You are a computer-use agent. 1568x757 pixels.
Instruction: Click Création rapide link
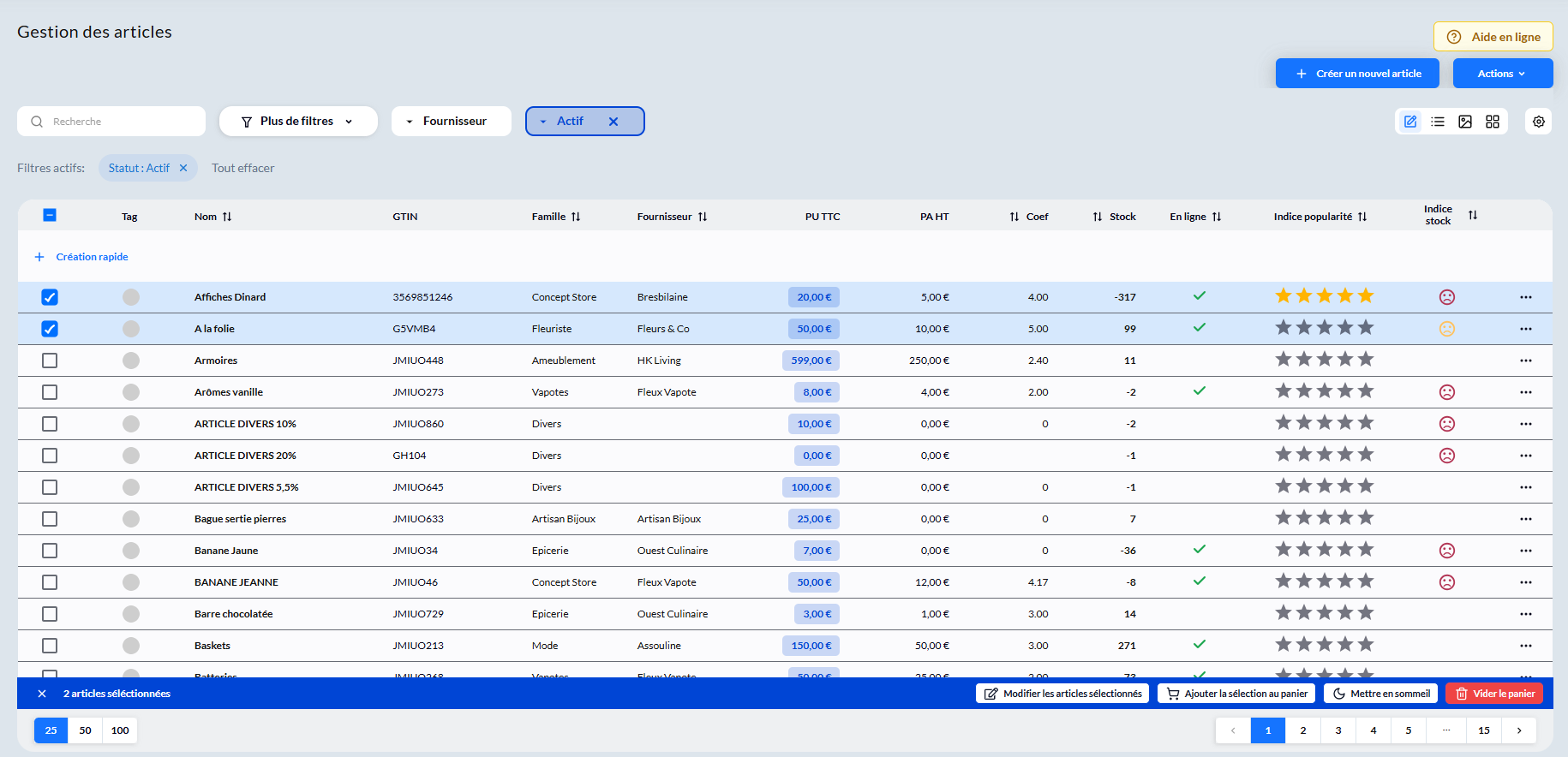tap(81, 257)
